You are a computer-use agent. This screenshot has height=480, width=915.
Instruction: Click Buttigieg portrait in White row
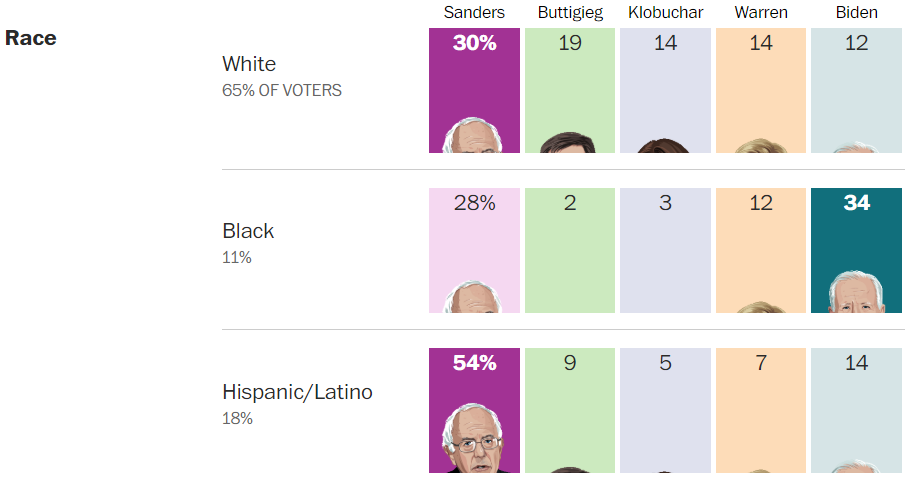[568, 142]
